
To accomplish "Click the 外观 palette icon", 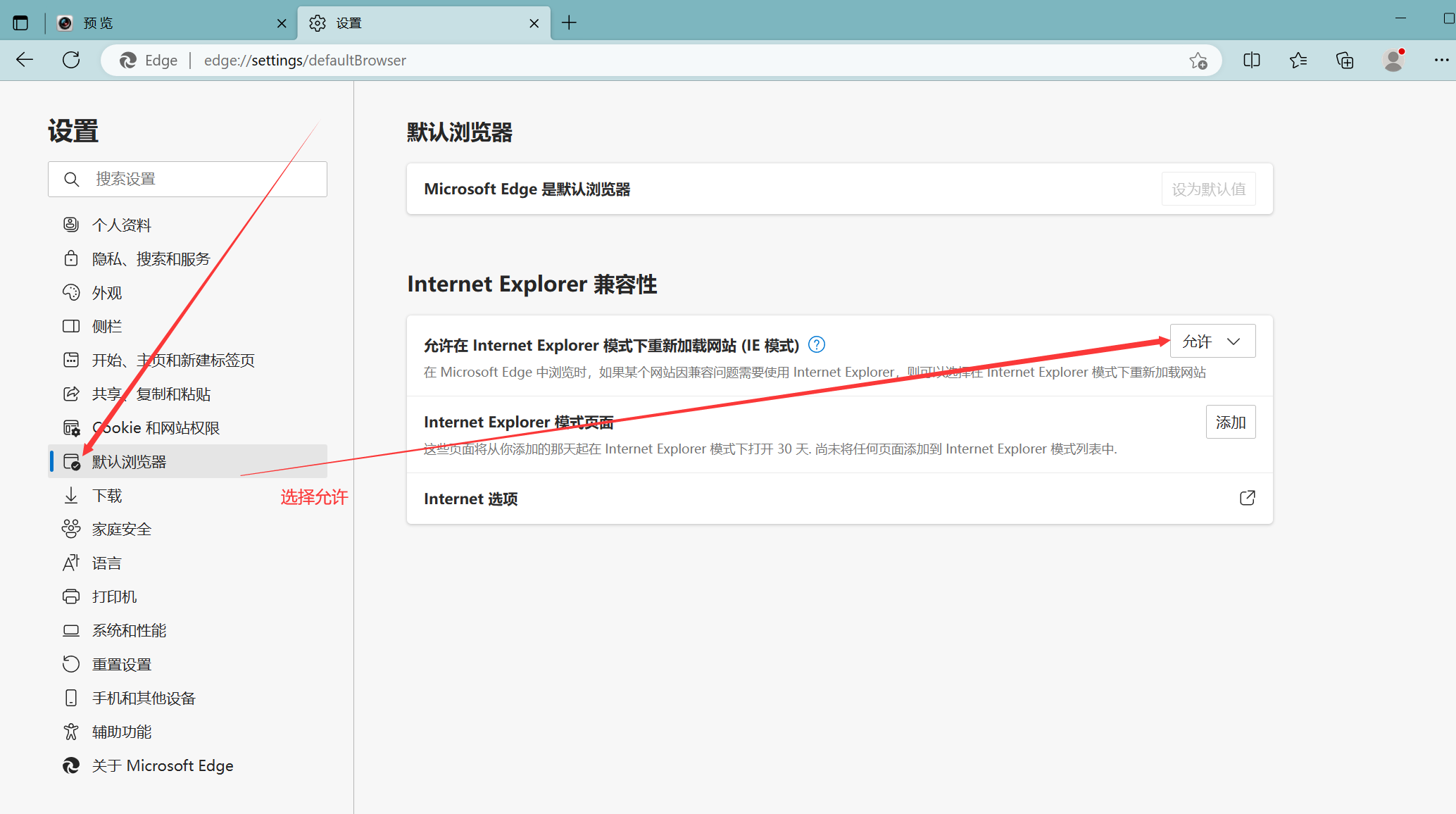I will (71, 292).
